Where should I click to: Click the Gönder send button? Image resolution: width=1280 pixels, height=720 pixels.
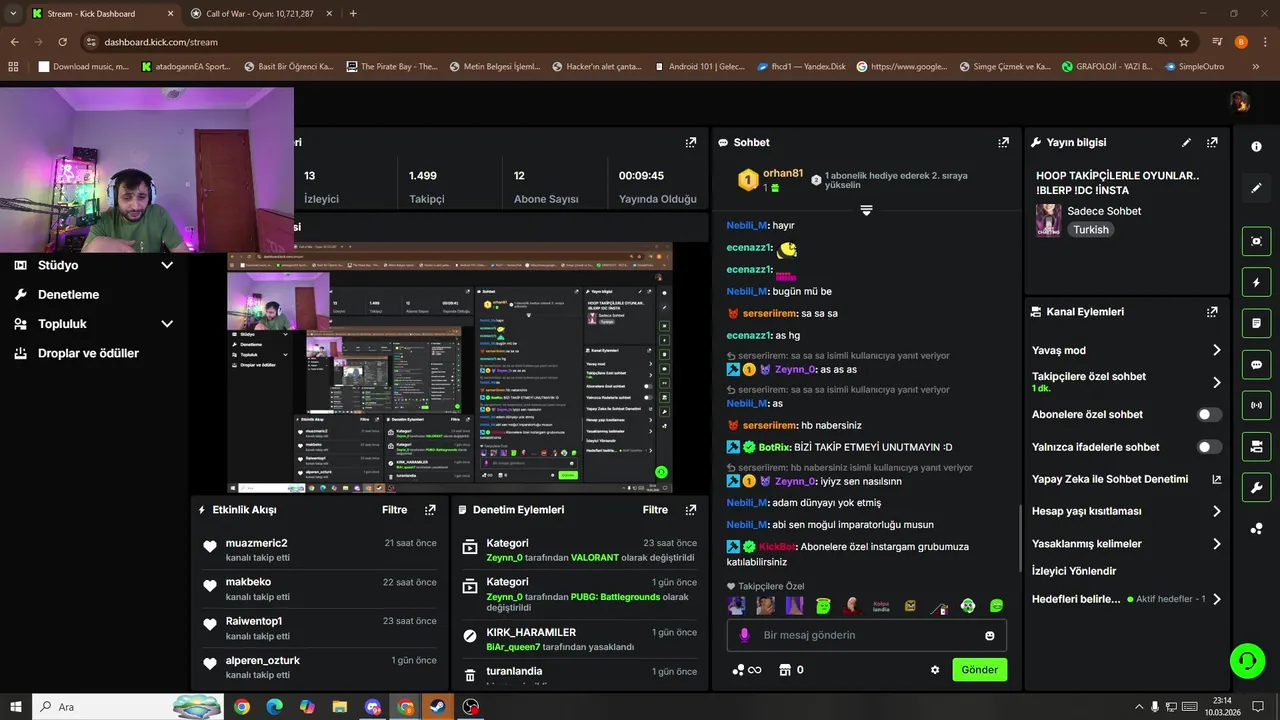pyautogui.click(x=980, y=670)
